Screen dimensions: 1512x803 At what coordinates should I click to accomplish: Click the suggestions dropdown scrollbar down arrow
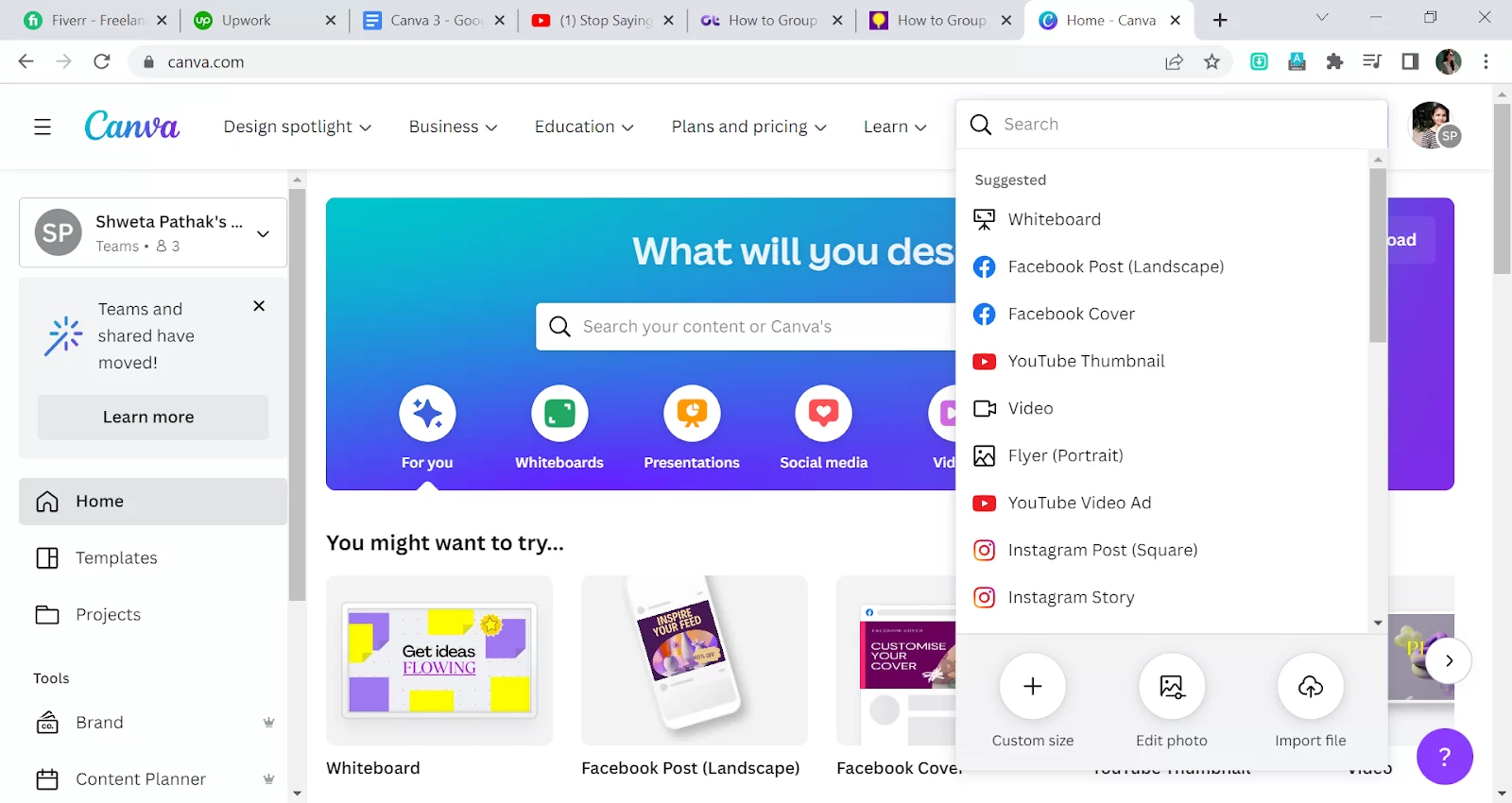click(1378, 623)
